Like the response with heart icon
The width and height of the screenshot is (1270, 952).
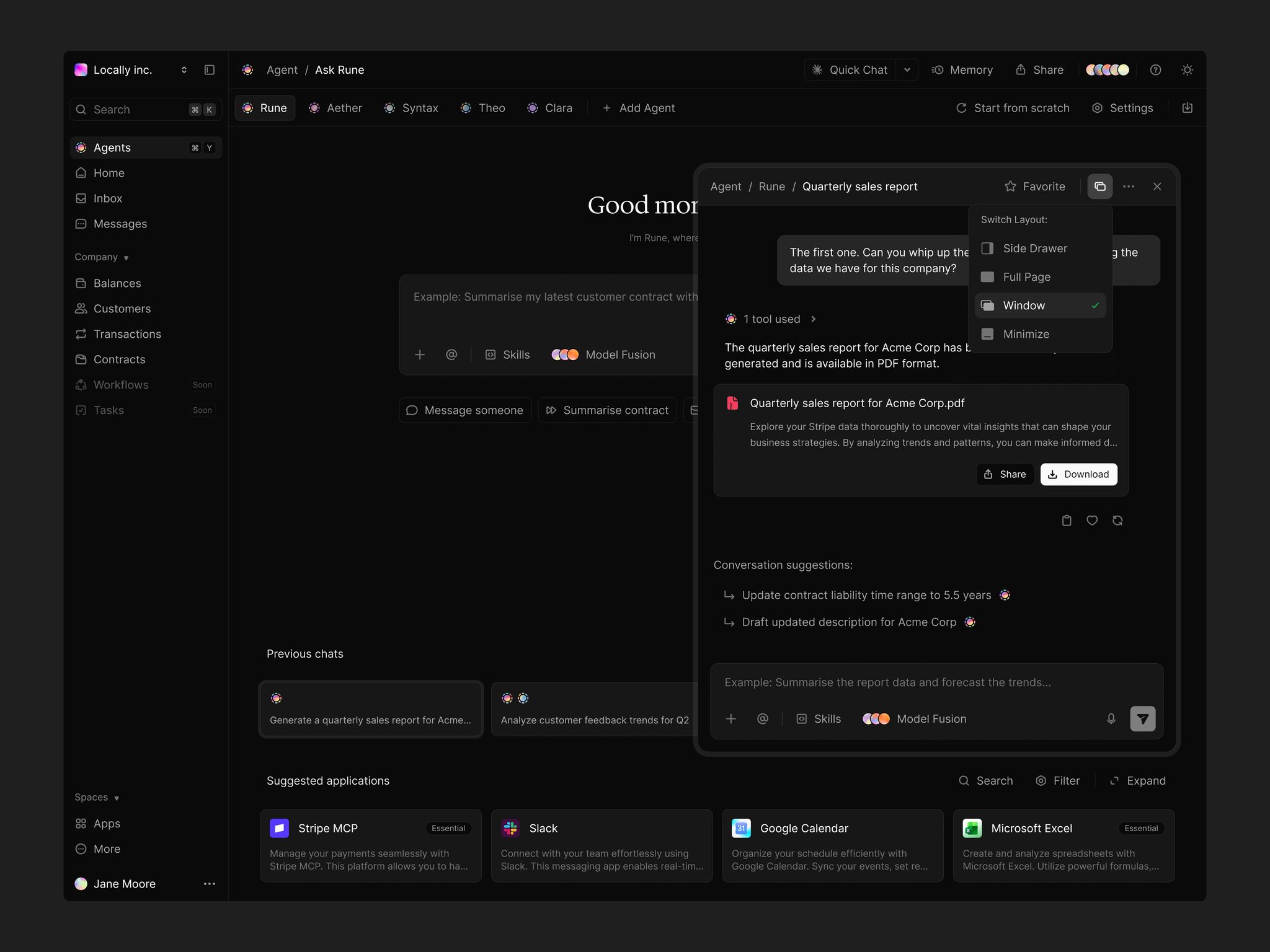point(1092,521)
